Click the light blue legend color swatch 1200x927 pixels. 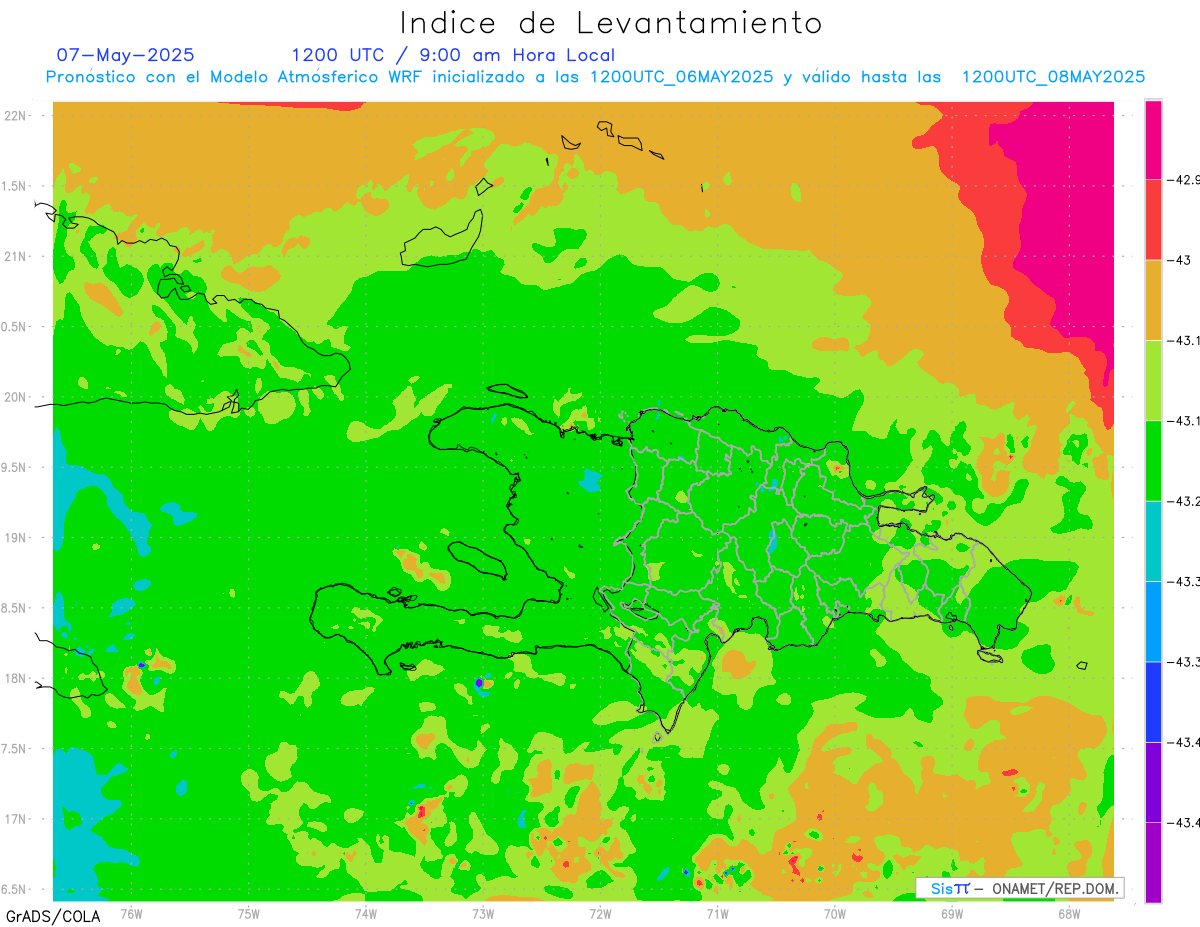click(x=1153, y=621)
